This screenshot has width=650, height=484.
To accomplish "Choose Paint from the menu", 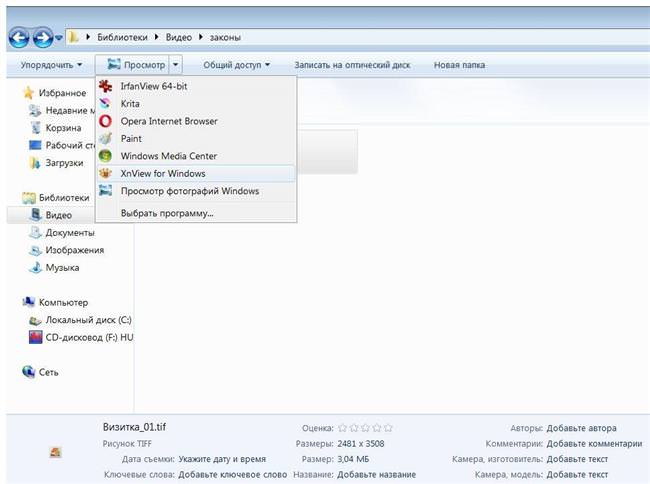I will (x=196, y=138).
